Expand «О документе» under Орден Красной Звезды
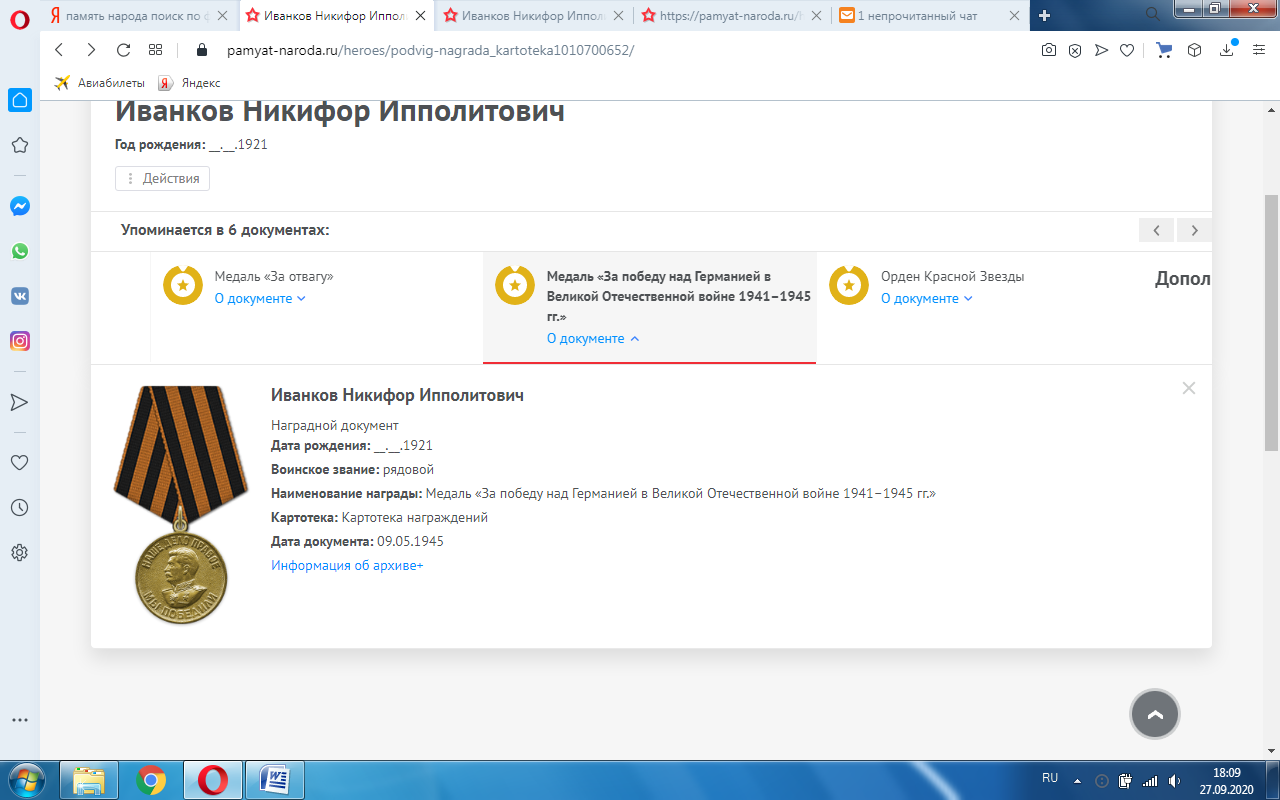 (x=926, y=298)
